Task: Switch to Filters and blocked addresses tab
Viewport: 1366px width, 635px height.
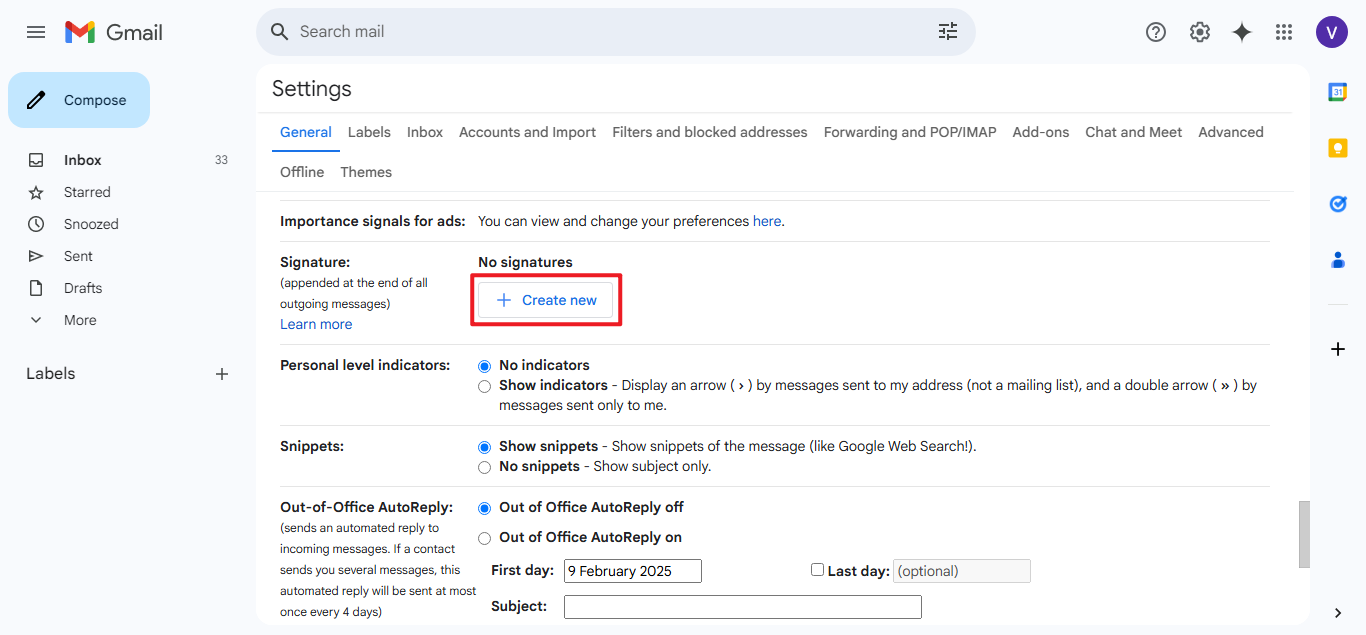Action: point(709,132)
